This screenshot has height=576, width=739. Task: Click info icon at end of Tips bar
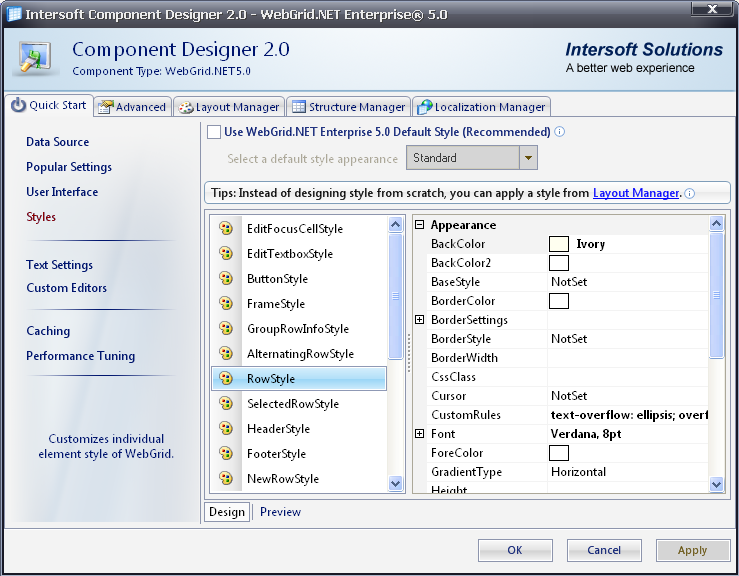[689, 193]
